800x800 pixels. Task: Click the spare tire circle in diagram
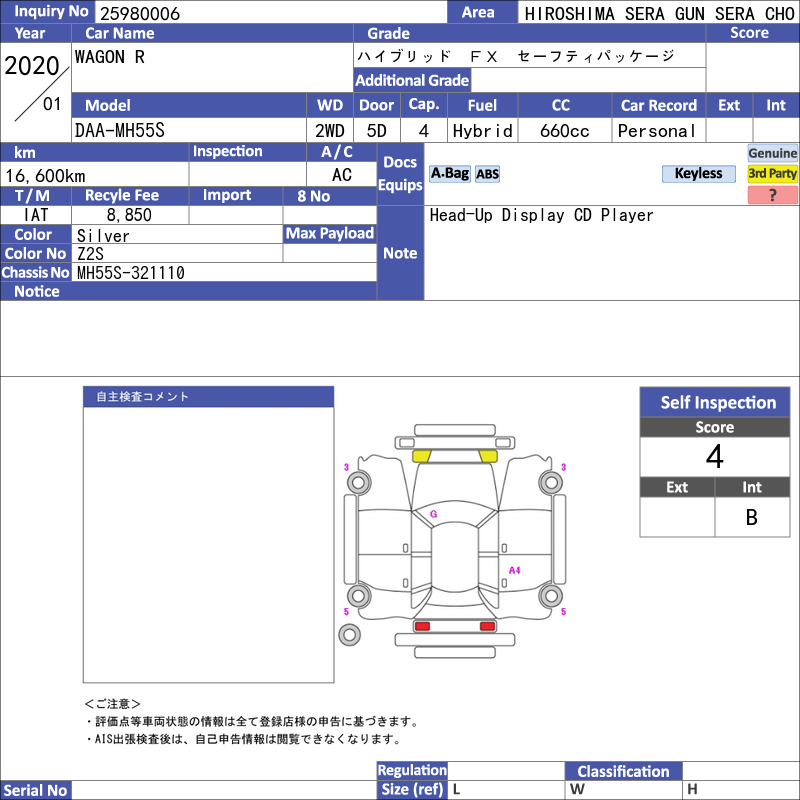[x=349, y=635]
